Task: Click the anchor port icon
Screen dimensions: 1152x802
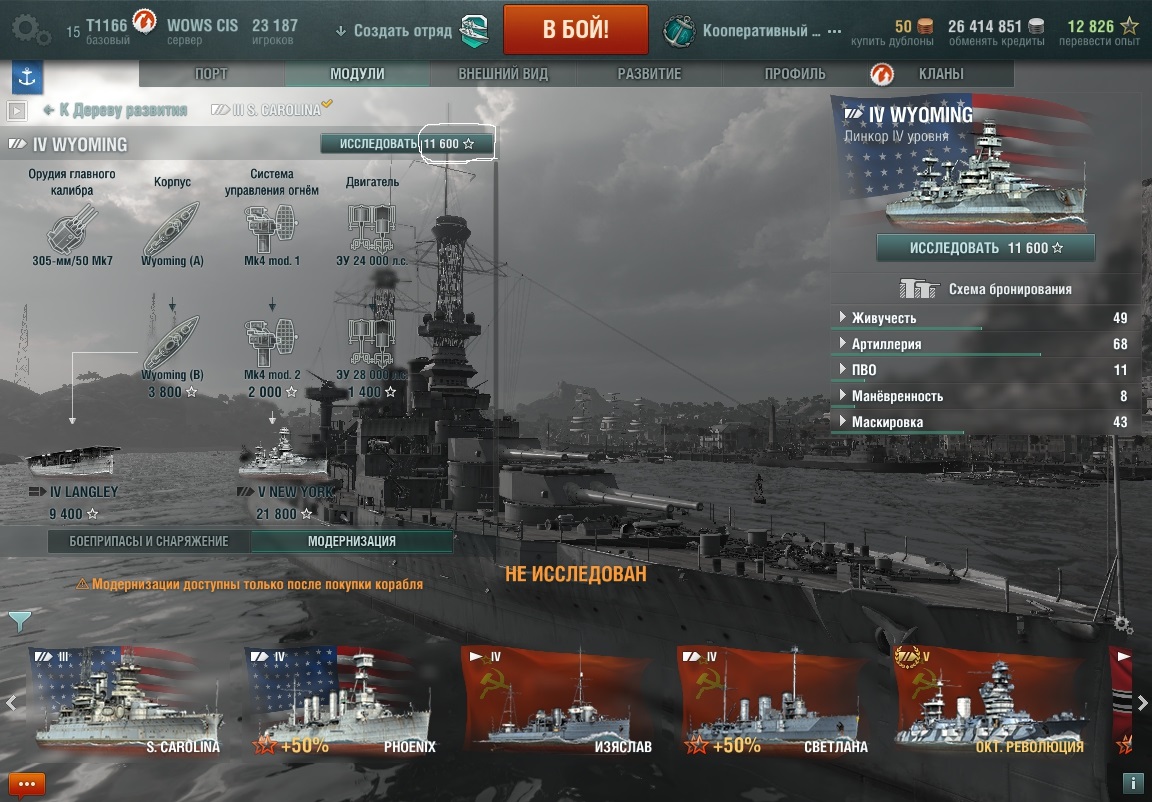Action: (x=27, y=77)
